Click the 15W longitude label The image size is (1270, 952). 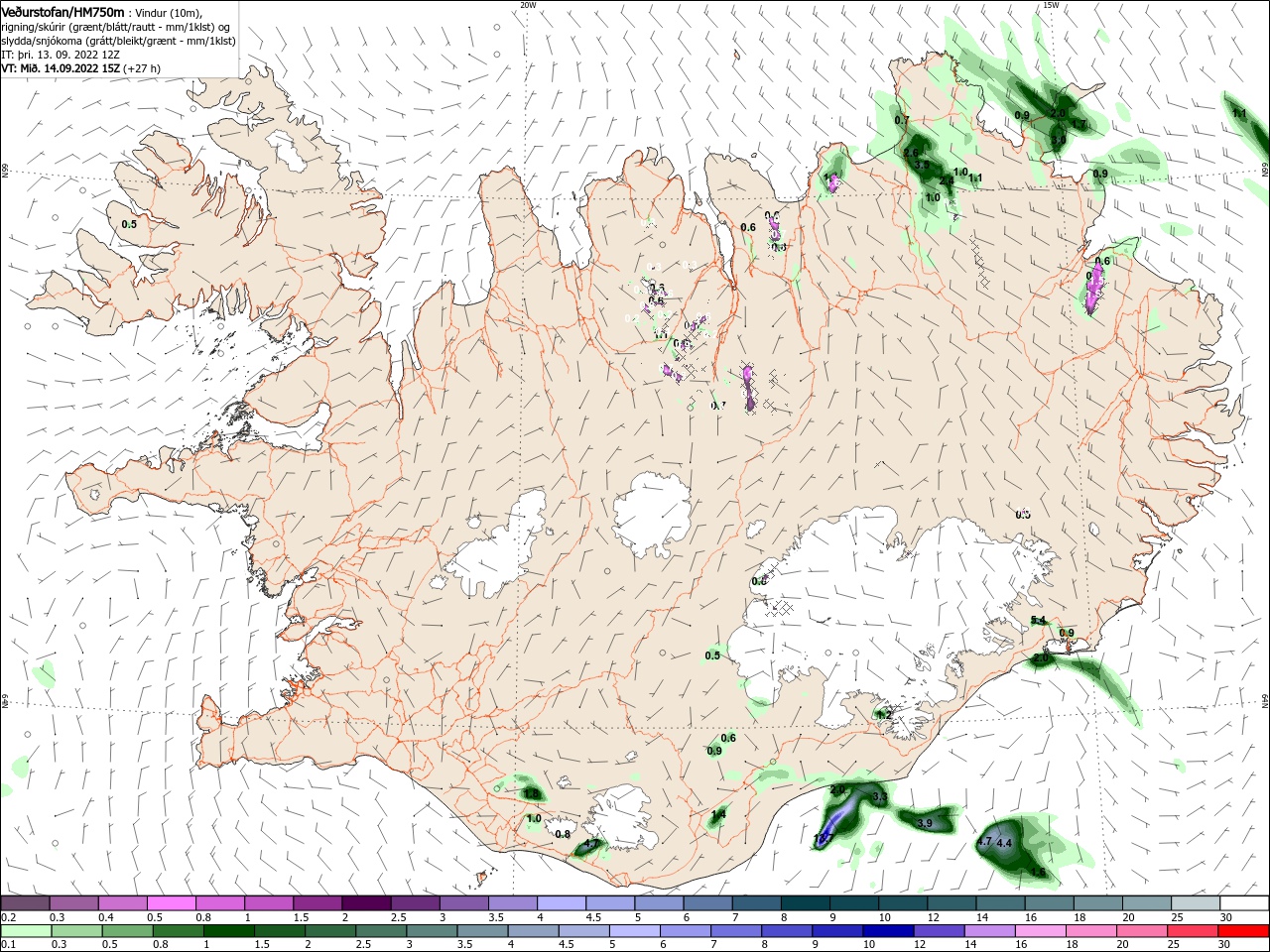(1051, 5)
